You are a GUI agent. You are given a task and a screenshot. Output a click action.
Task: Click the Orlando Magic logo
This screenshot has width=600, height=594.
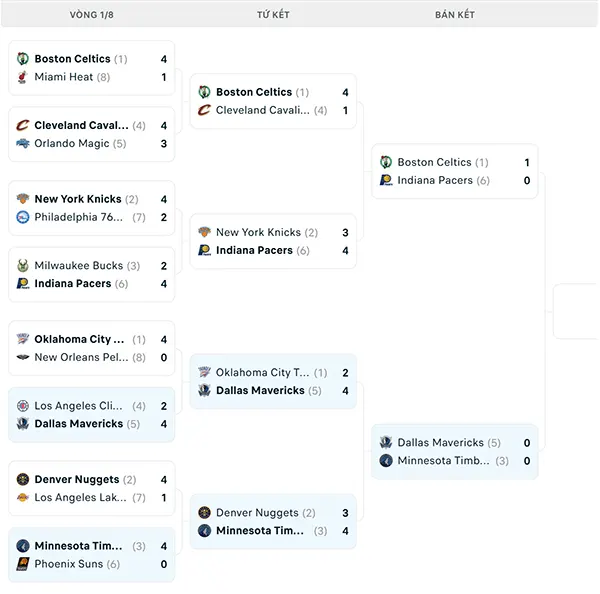click(x=23, y=143)
